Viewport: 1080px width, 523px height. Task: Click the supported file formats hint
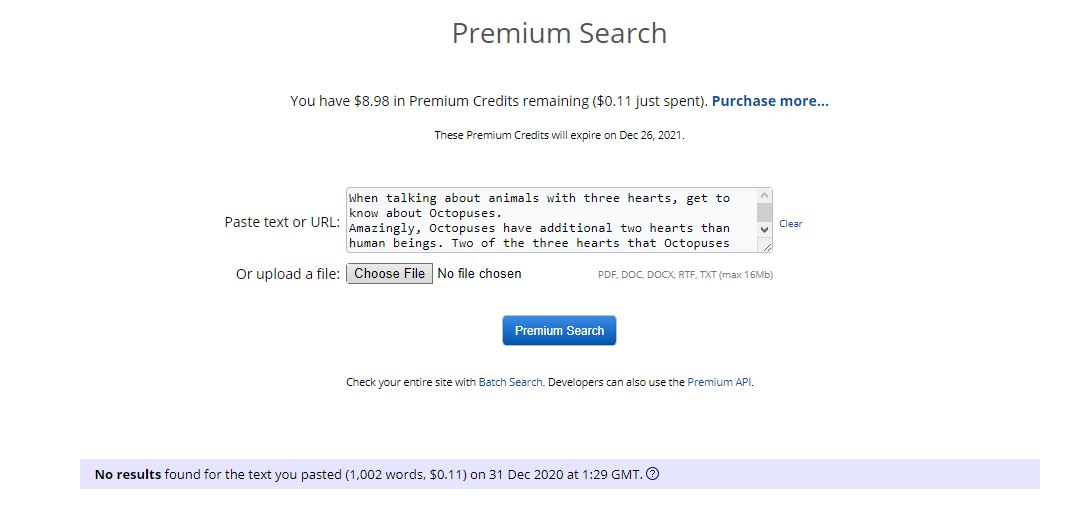[685, 275]
